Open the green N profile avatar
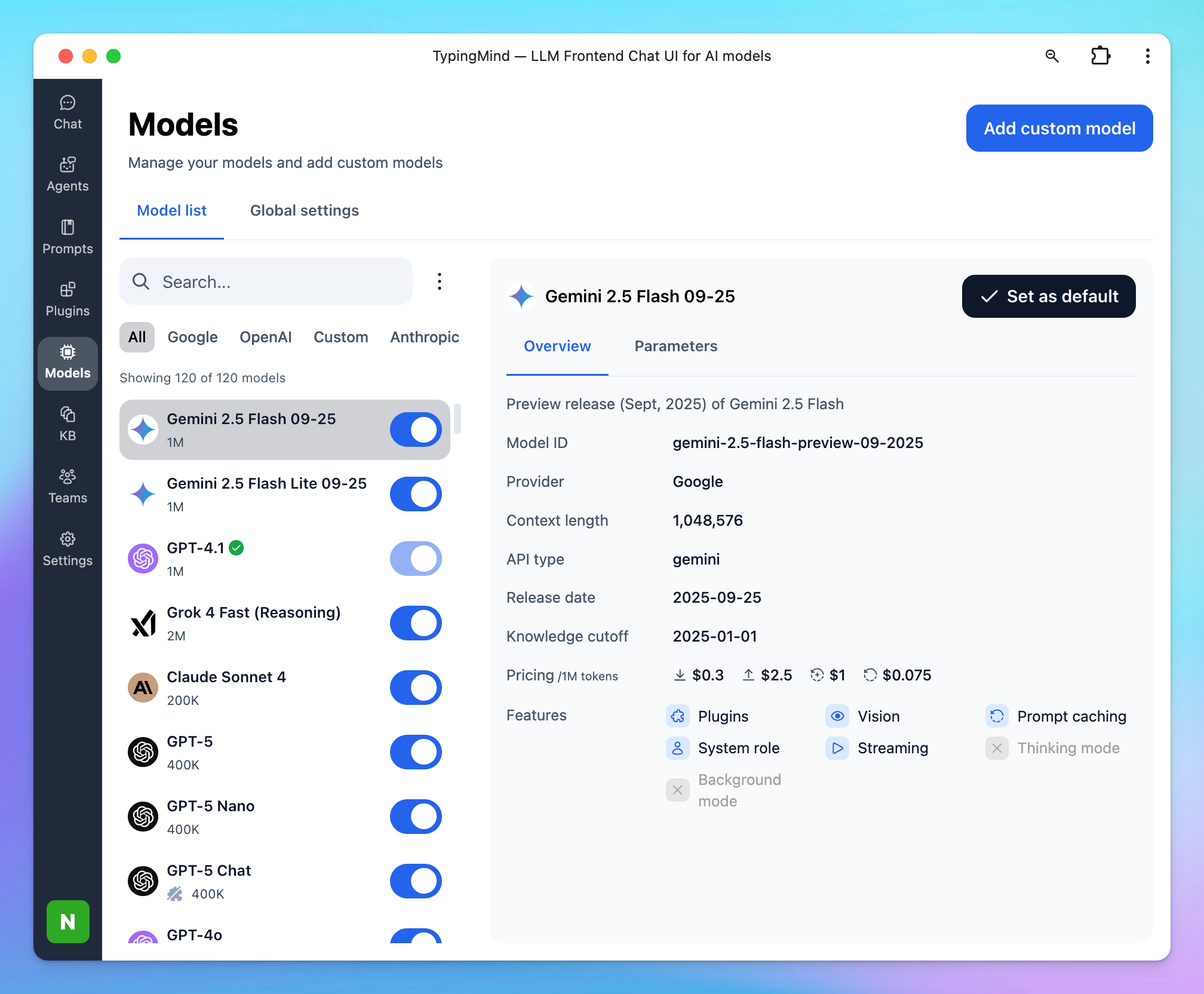The width and height of the screenshot is (1204, 994). pyautogui.click(x=67, y=922)
